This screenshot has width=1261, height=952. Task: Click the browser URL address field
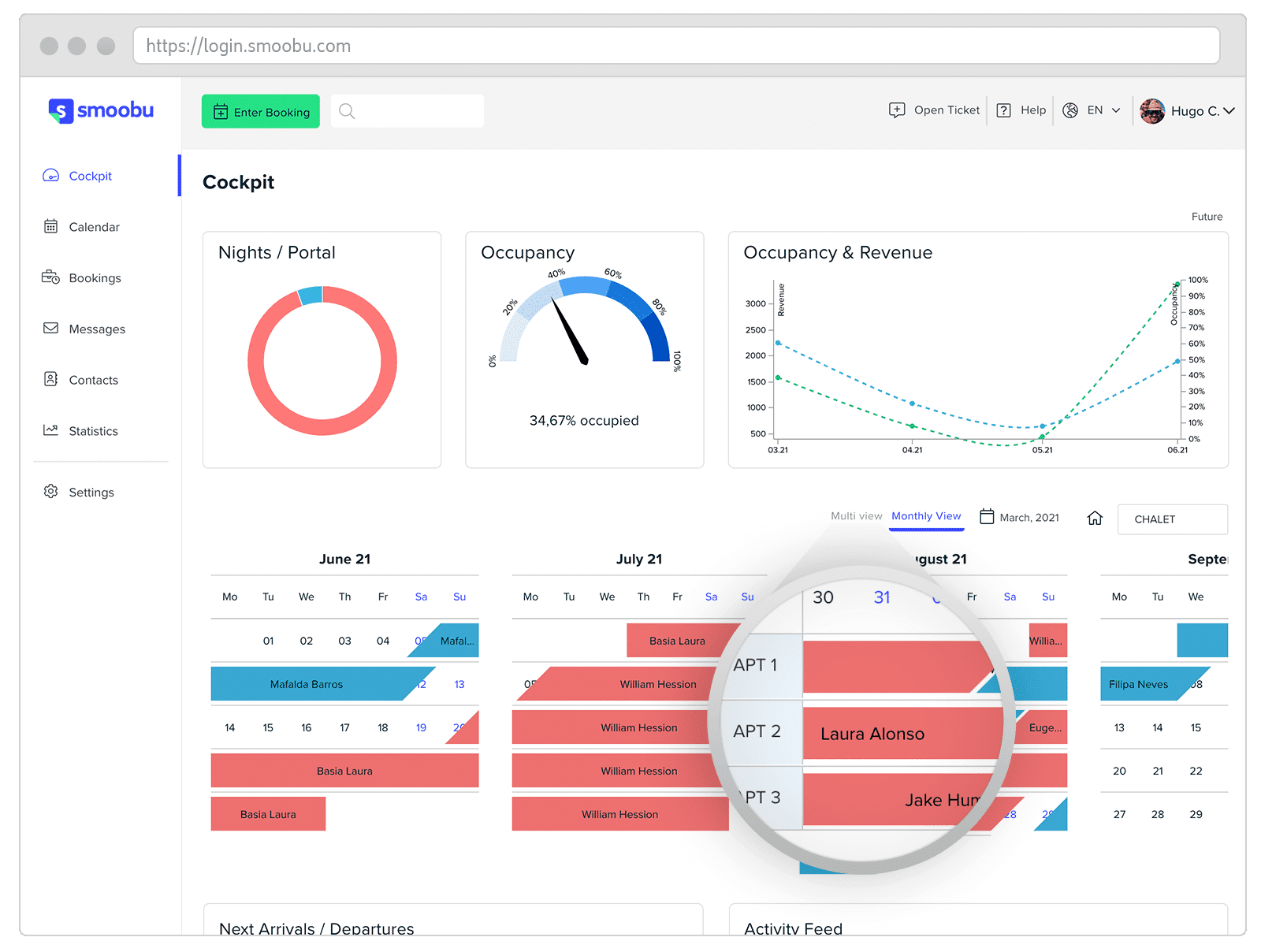[676, 46]
